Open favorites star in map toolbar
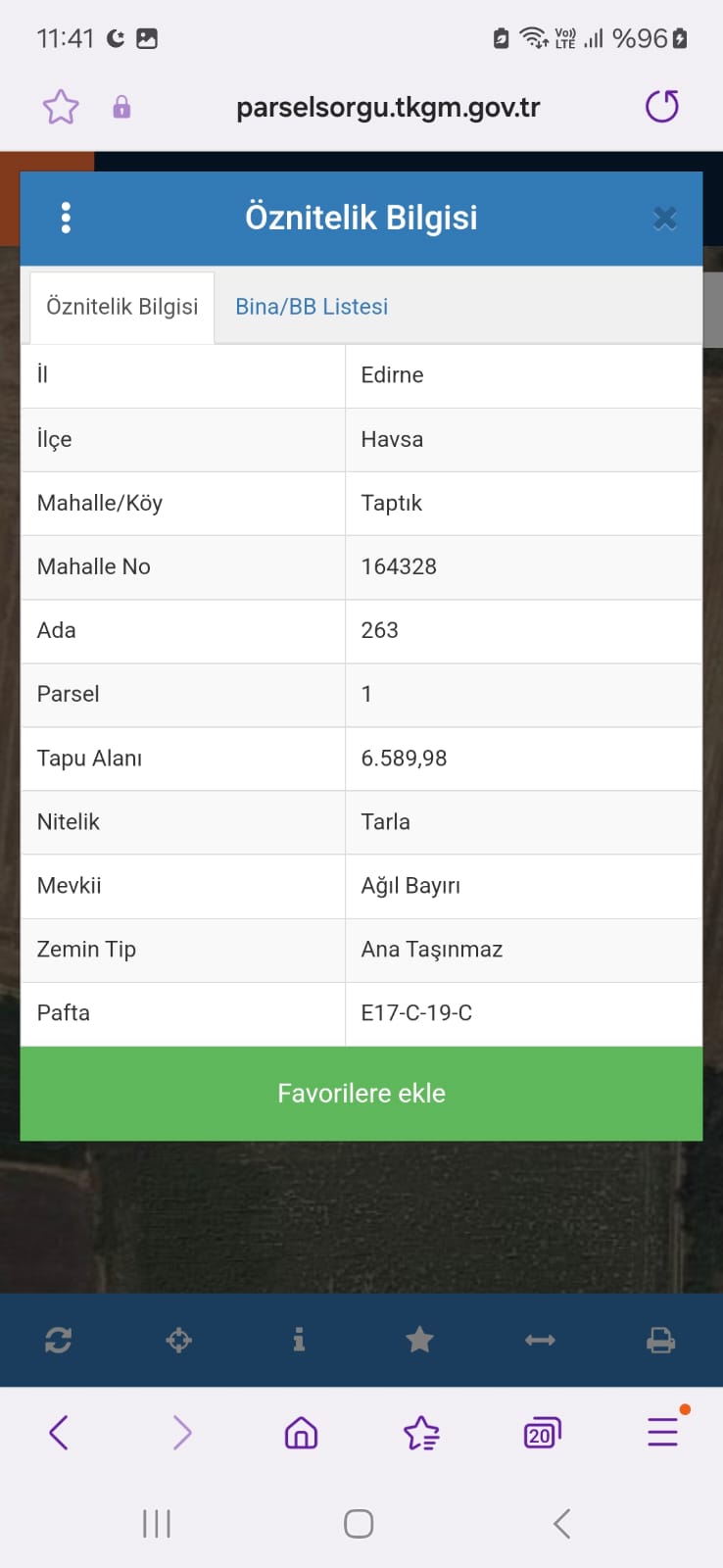This screenshot has height=1568, width=723. pos(419,1339)
